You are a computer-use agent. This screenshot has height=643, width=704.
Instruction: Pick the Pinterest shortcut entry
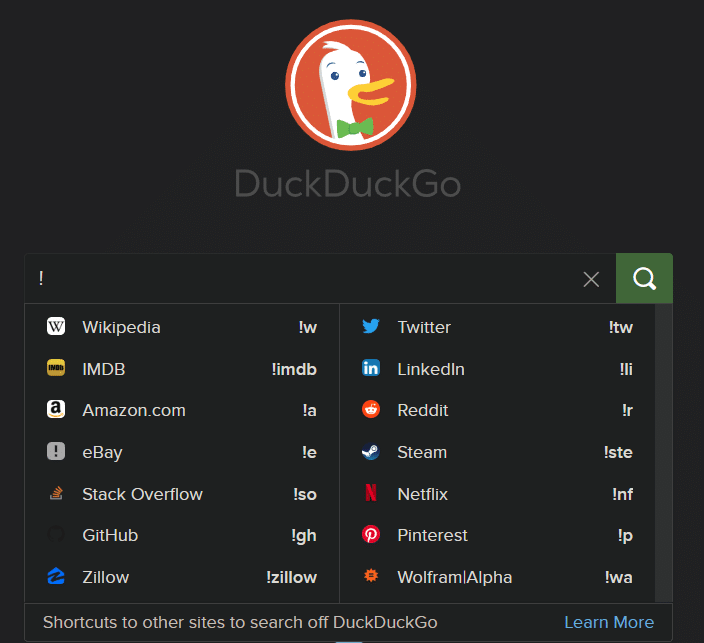497,535
